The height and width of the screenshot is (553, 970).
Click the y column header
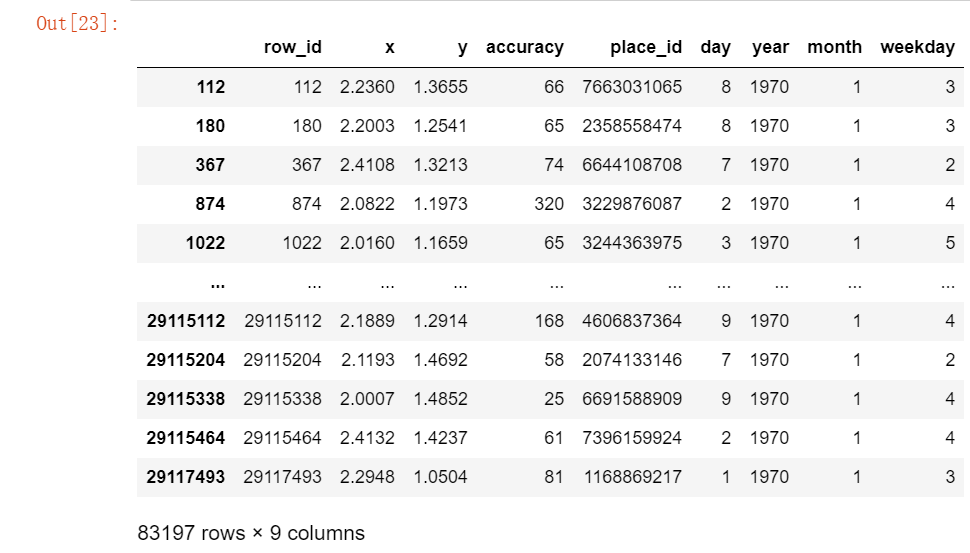tap(462, 49)
